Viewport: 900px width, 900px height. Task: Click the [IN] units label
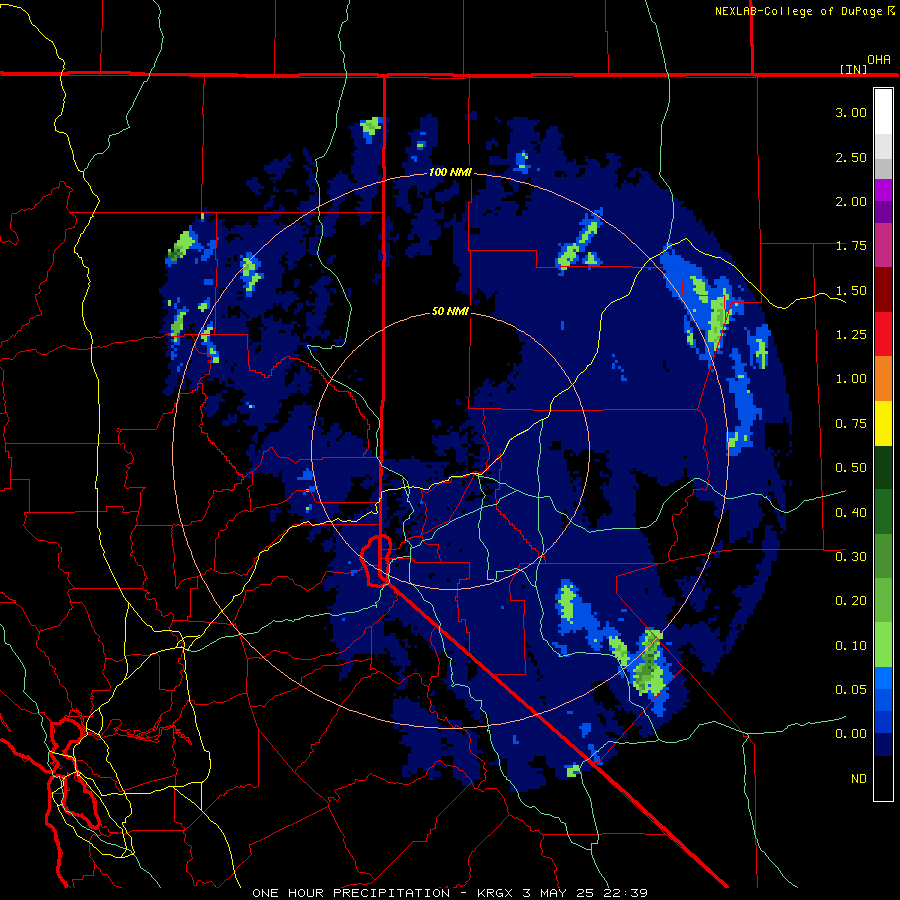click(x=853, y=69)
